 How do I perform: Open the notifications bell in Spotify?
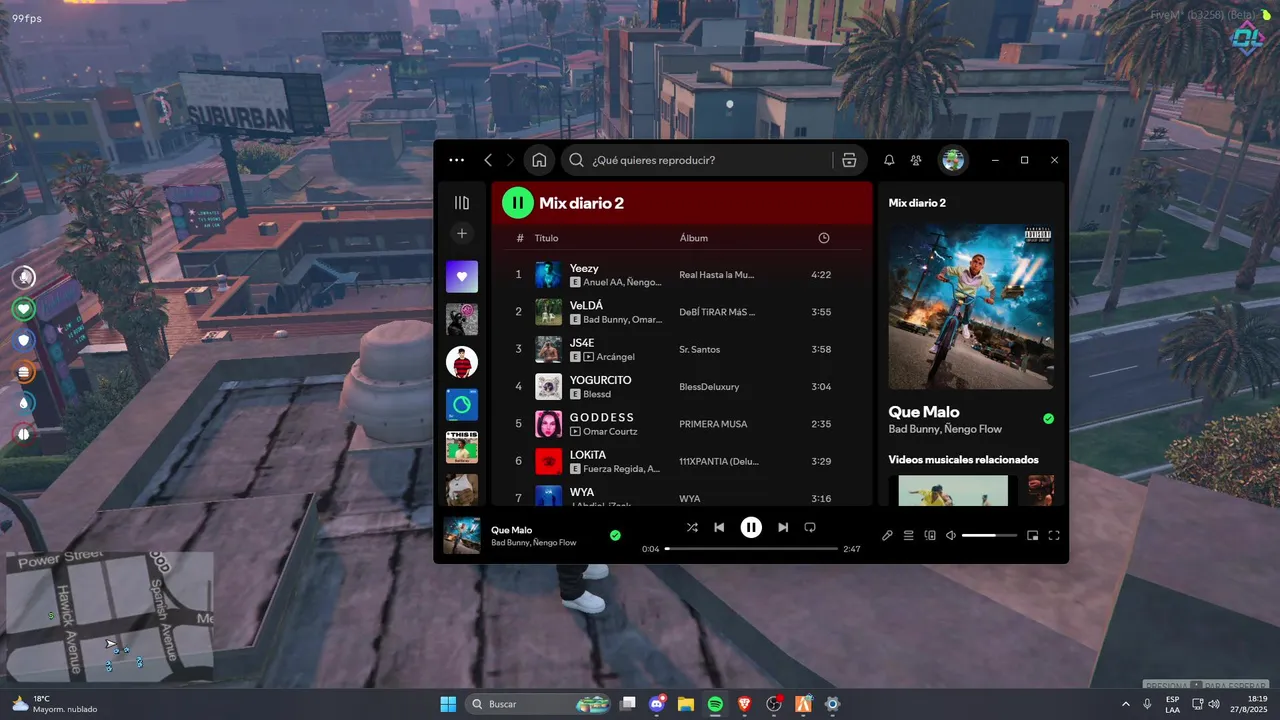click(x=889, y=160)
